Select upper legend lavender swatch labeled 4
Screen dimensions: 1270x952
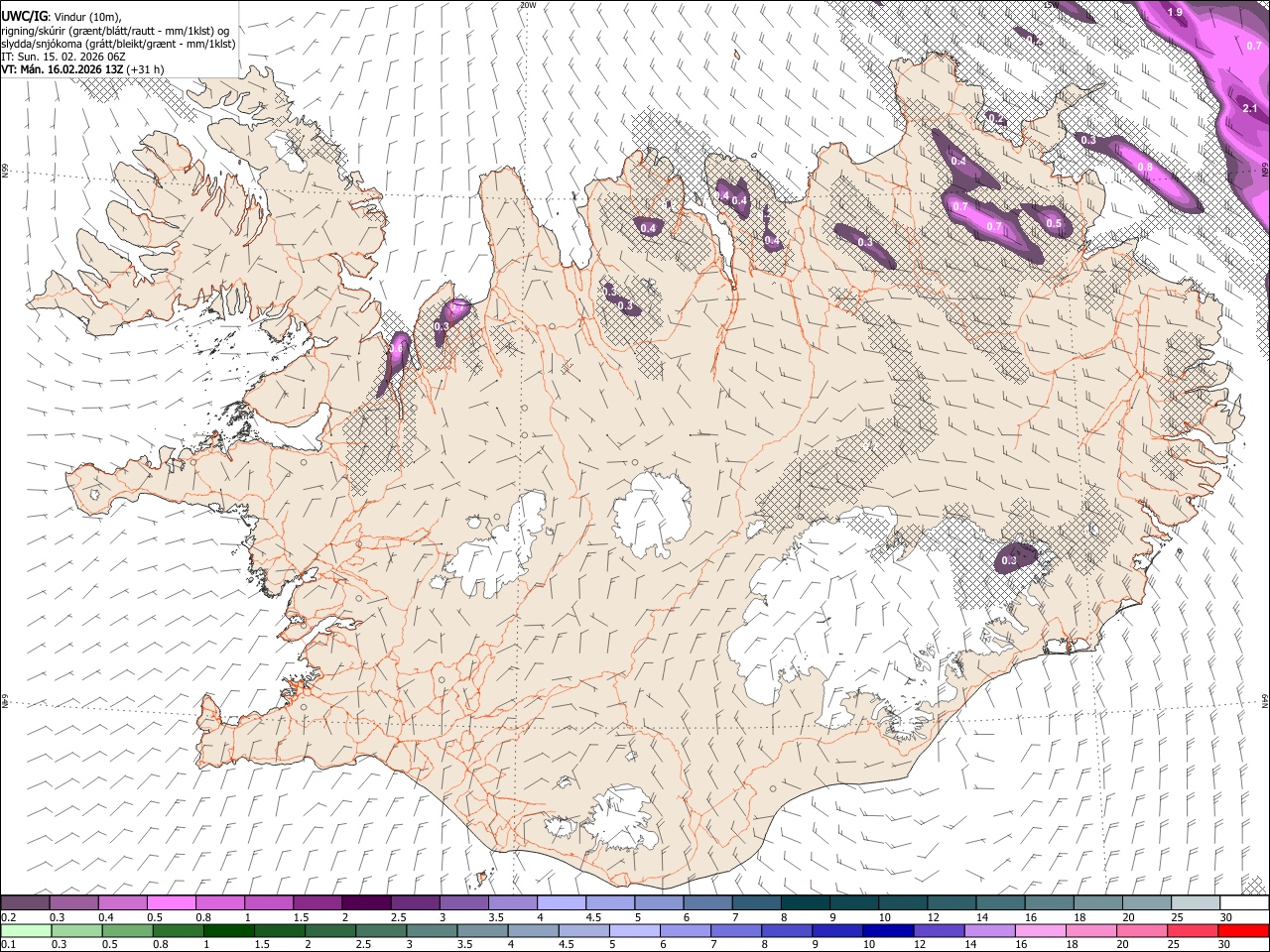[561, 903]
